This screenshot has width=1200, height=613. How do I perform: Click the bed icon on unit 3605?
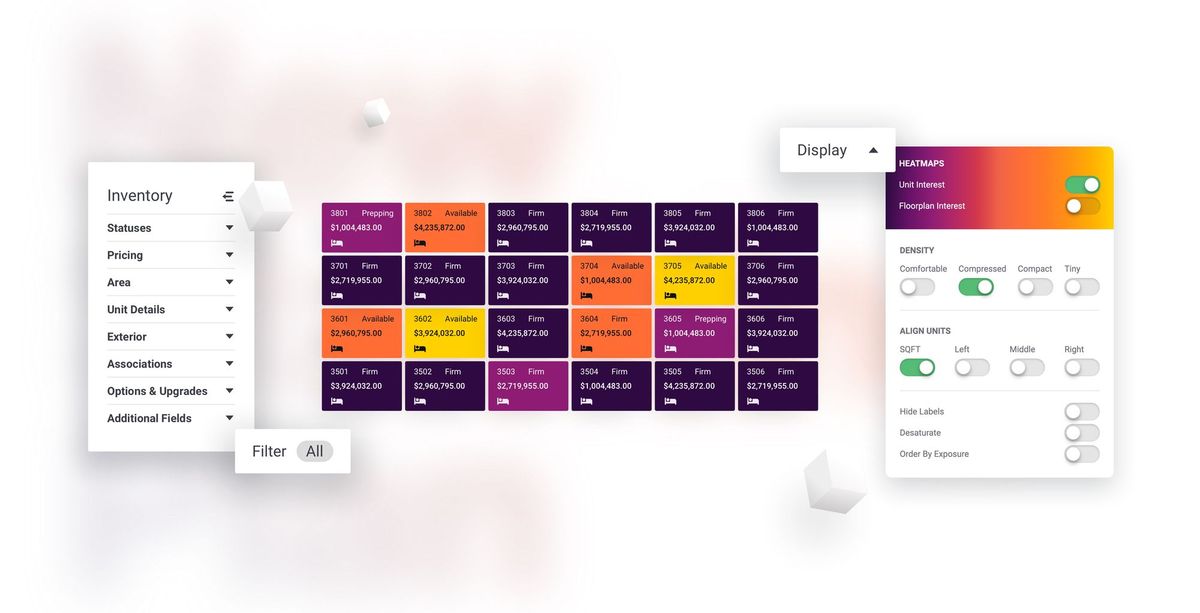(x=671, y=346)
